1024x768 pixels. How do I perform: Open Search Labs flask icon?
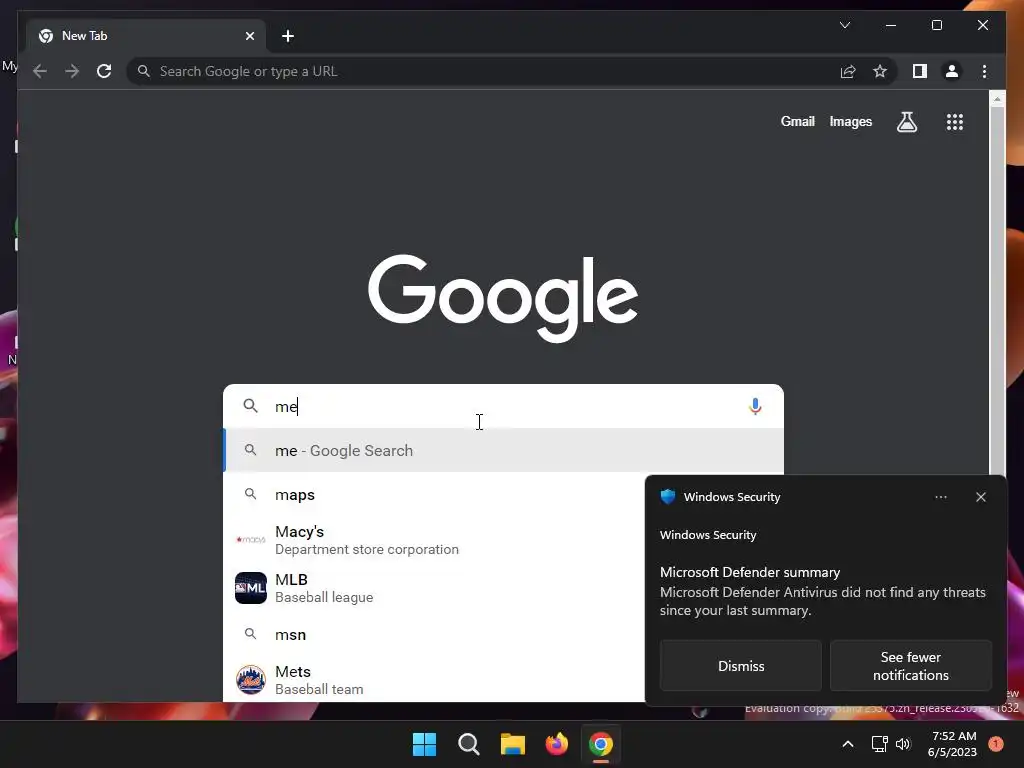coord(906,121)
